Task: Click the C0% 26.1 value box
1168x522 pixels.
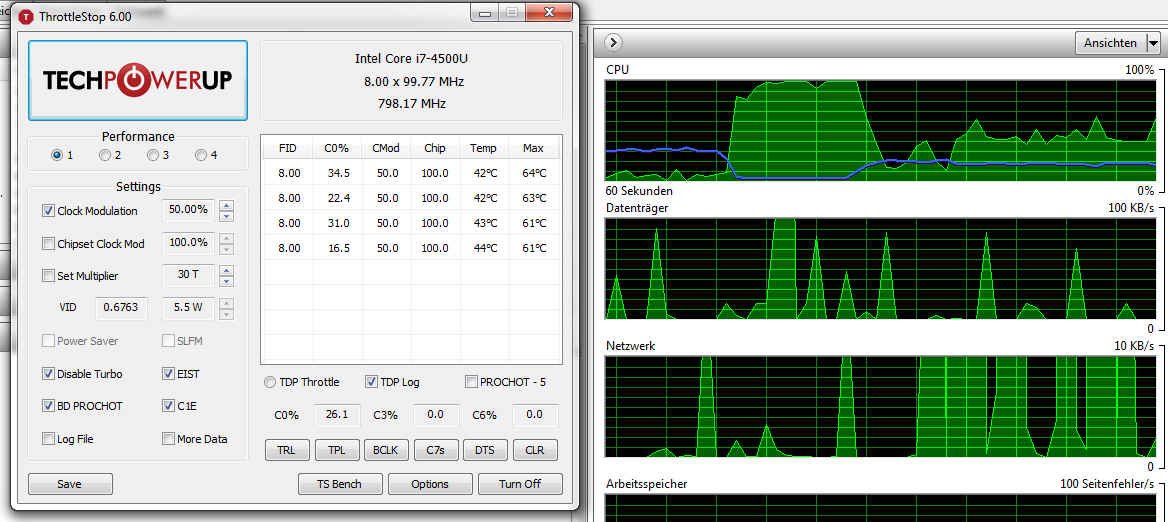Action: click(337, 414)
